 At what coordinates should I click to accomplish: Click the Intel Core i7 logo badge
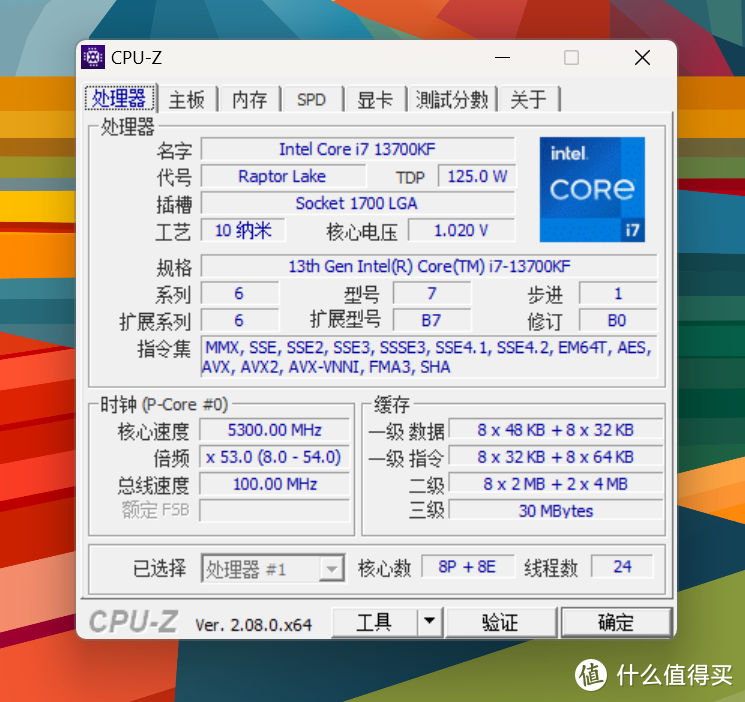[592, 190]
